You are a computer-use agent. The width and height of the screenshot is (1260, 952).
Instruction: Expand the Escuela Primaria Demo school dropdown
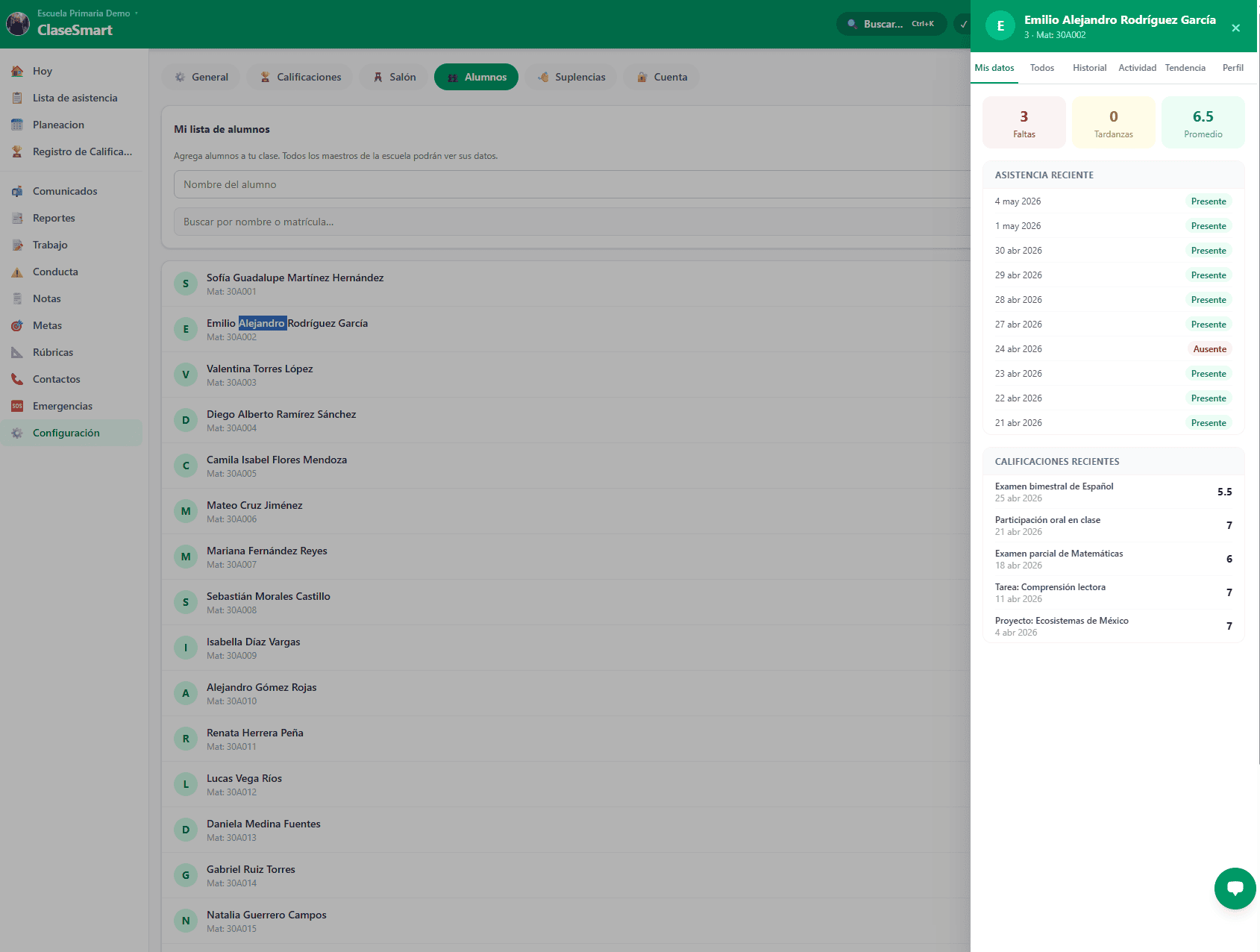(87, 13)
